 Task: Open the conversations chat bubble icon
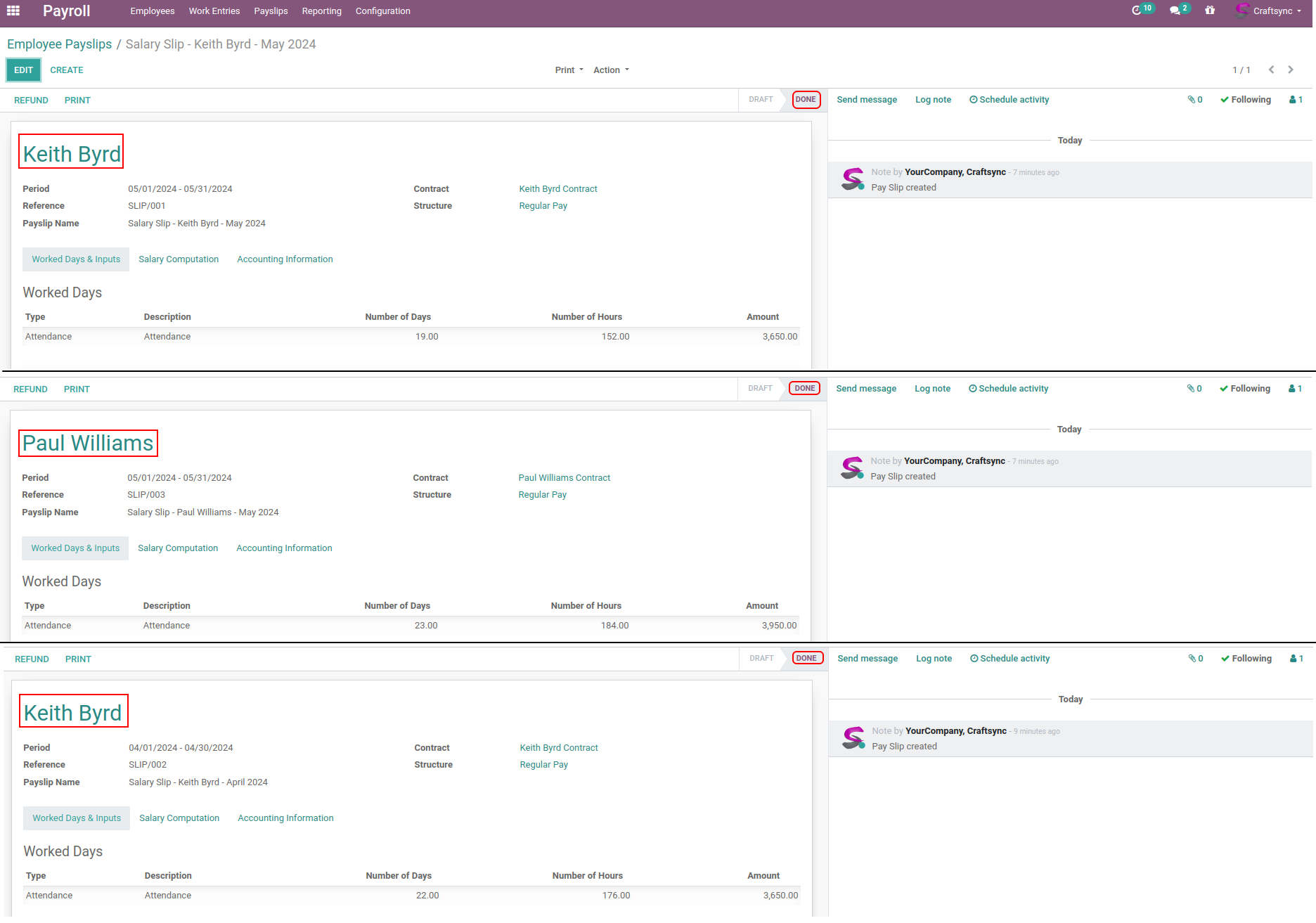pos(1175,11)
